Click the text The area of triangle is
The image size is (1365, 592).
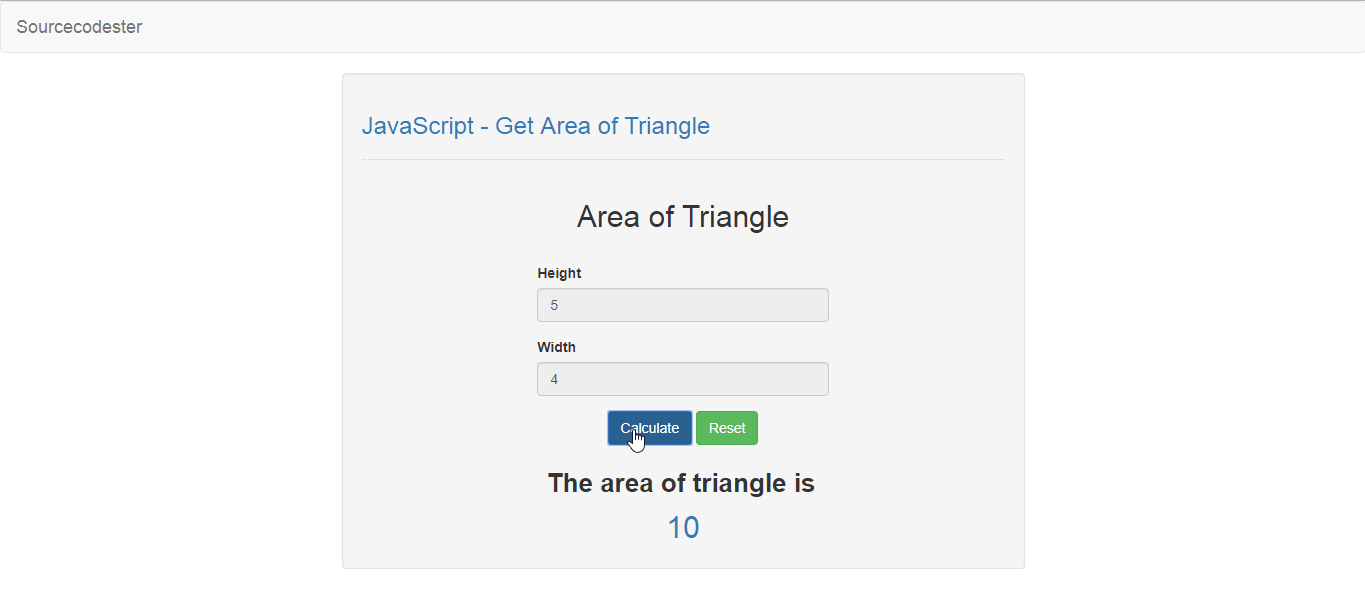tap(681, 483)
